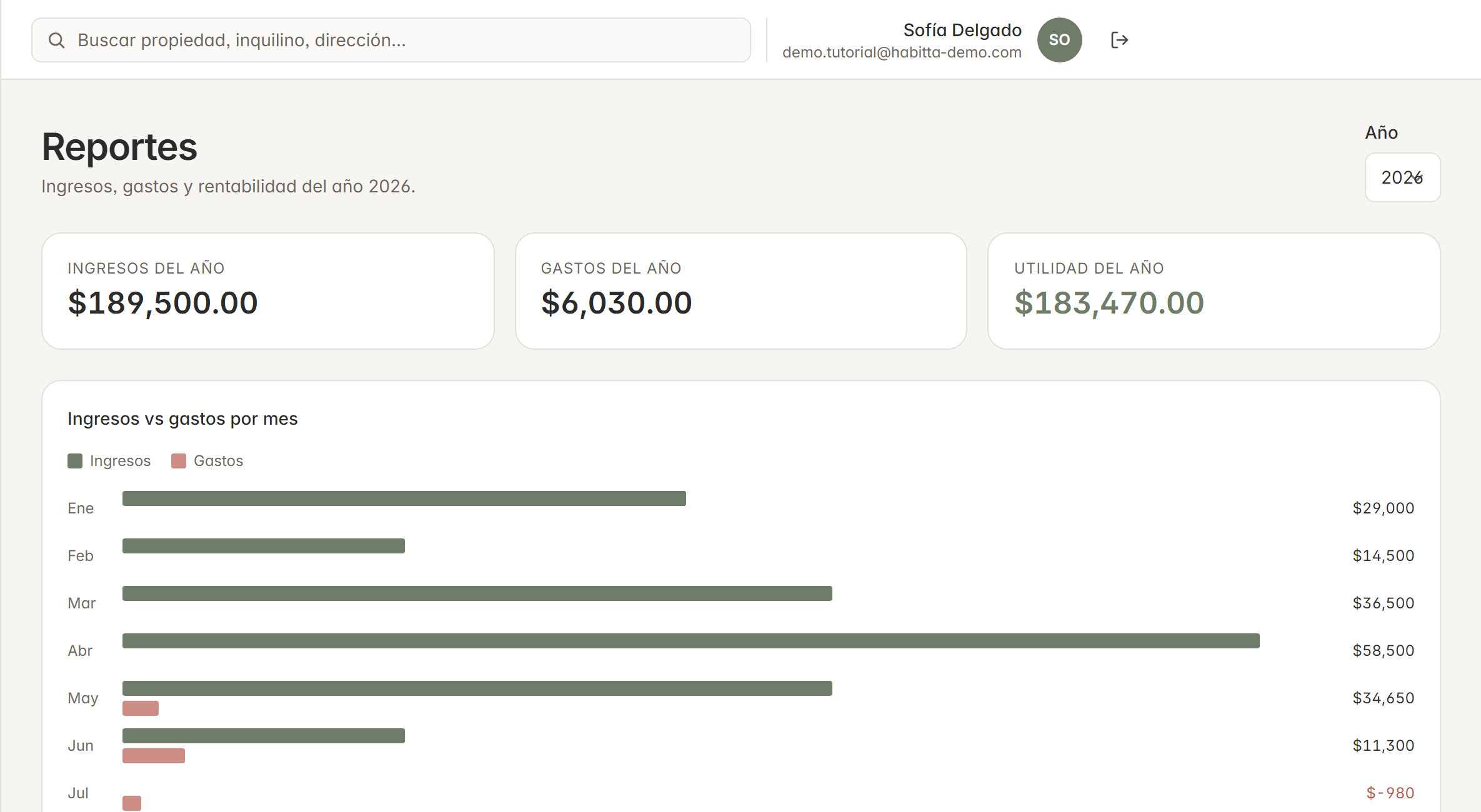The height and width of the screenshot is (812, 1481).
Task: Click the demo.tutorial@habitta-demo.com email
Action: point(902,52)
